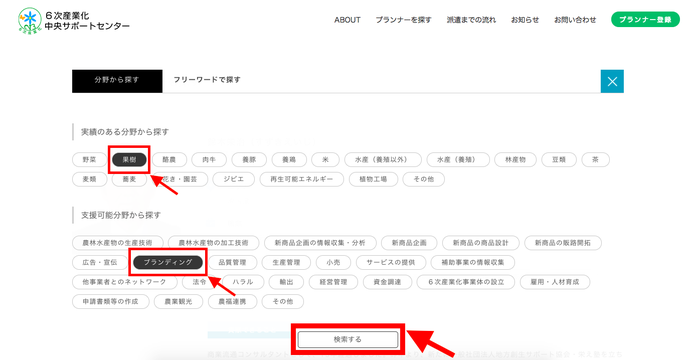Select 他事業者とのネットワーク tag
Viewport: 696px width, 360px height.
tap(124, 282)
